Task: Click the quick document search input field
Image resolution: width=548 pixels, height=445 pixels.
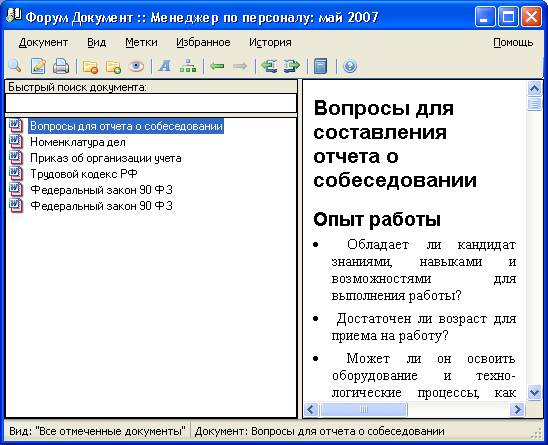Action: (x=151, y=103)
